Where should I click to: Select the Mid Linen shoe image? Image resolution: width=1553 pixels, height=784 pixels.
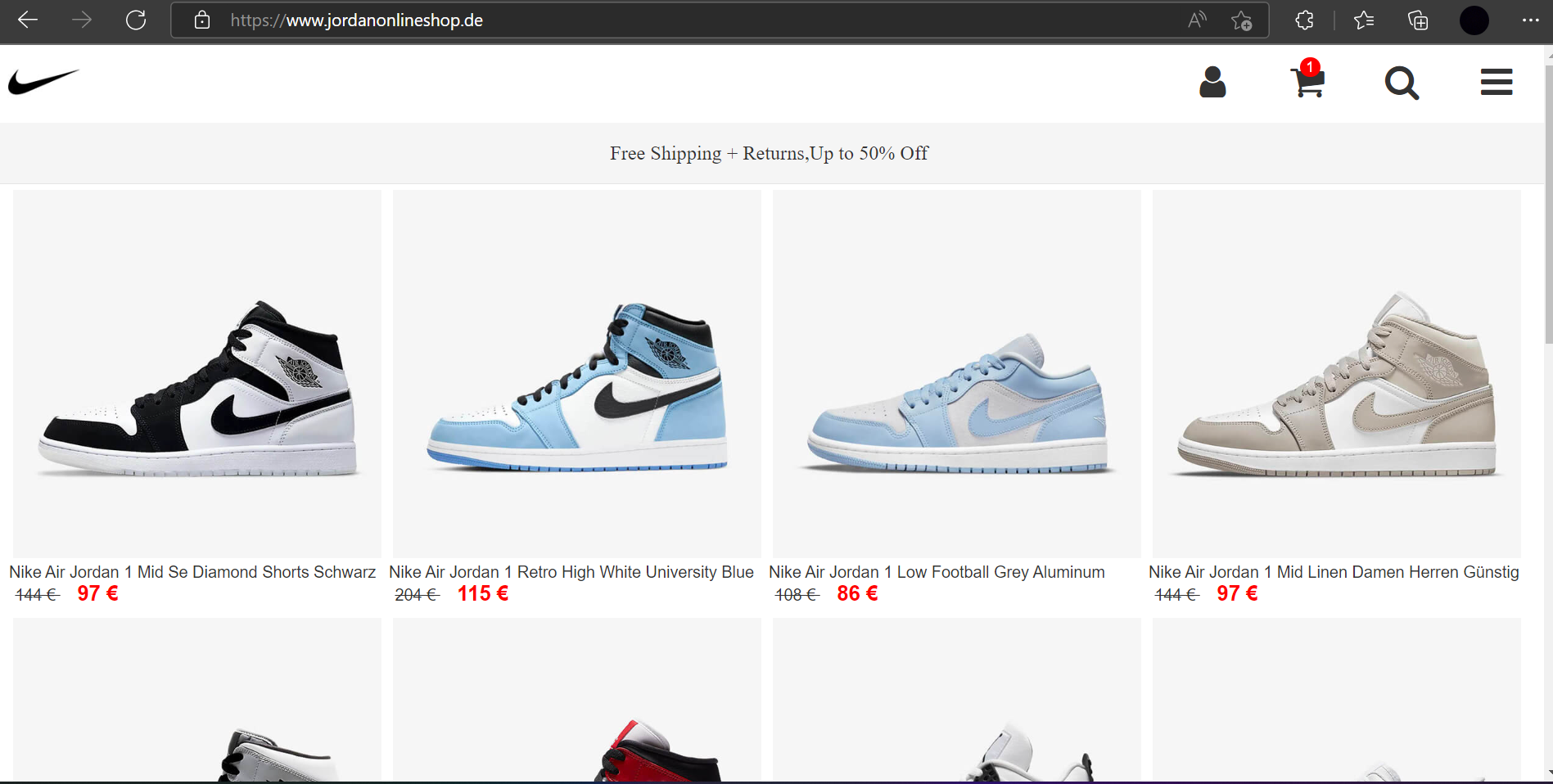1337,374
